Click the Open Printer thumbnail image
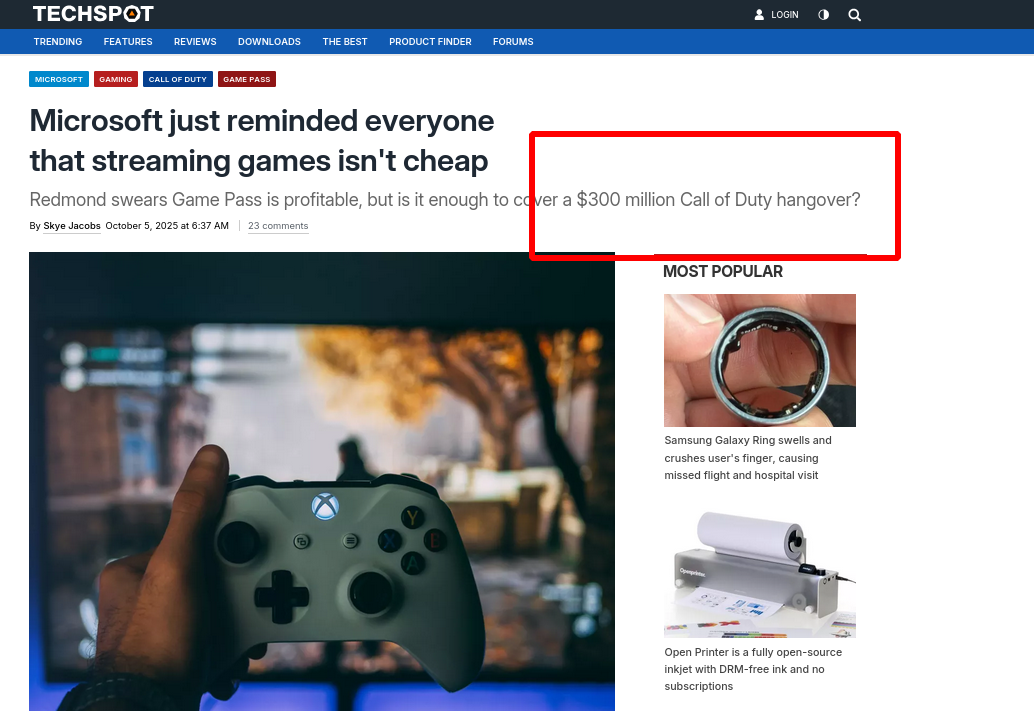The height and width of the screenshot is (711, 1034). [759, 573]
